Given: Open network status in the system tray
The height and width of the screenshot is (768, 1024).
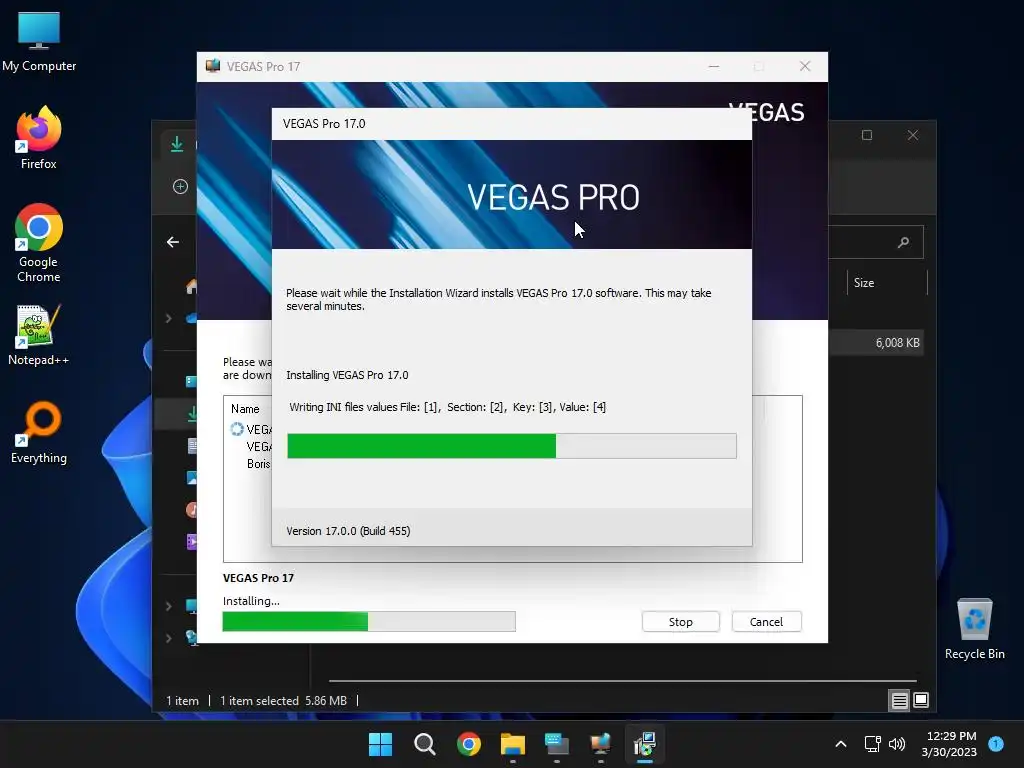Looking at the screenshot, I should [872, 744].
